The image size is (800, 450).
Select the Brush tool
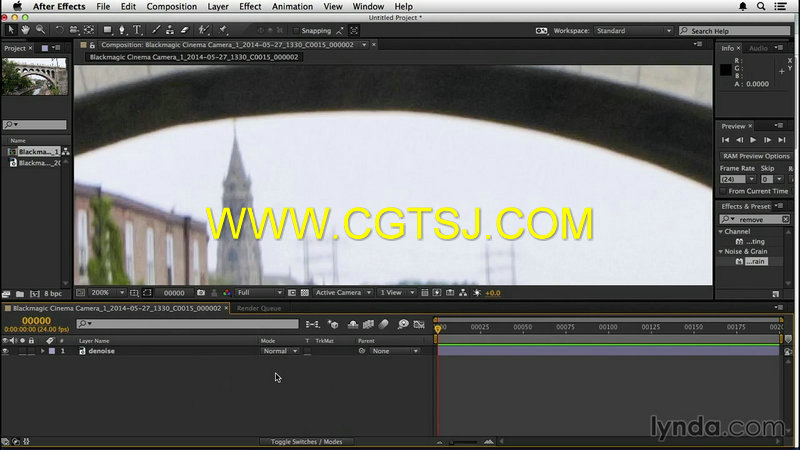pyautogui.click(x=156, y=30)
